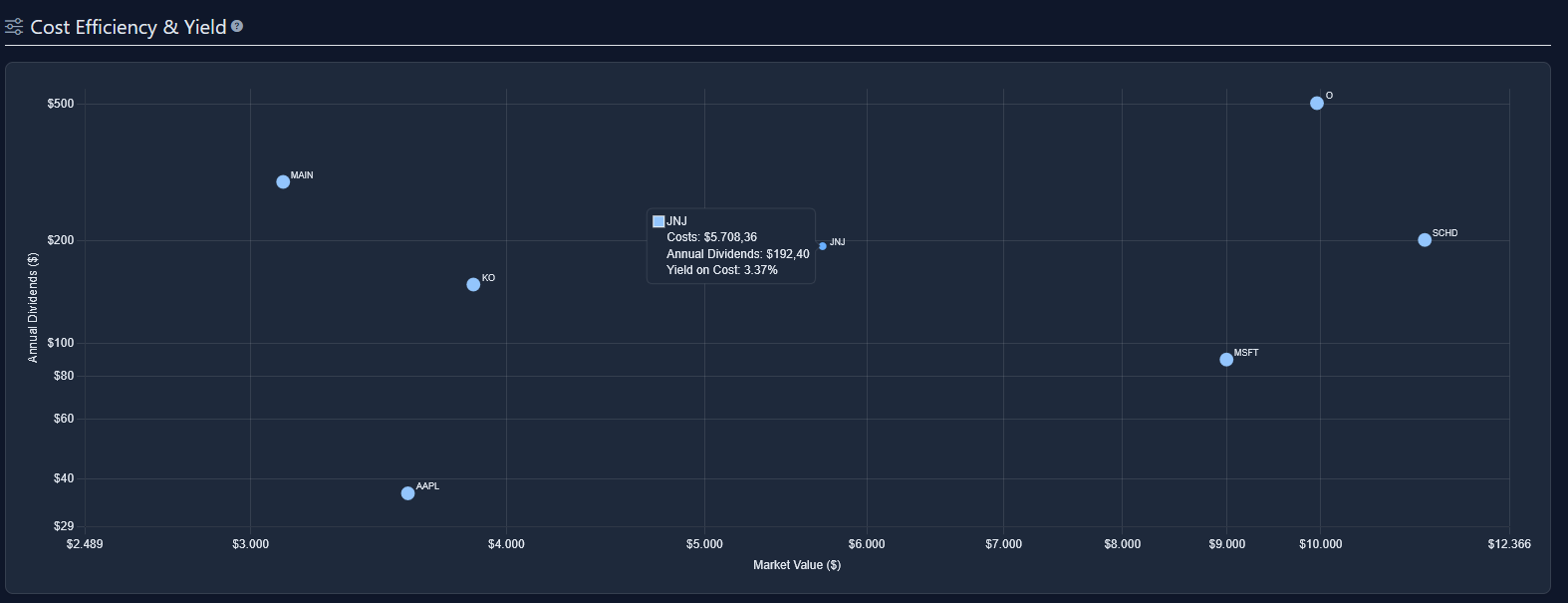Click the $12.366 x-axis label
This screenshot has width=1568, height=603.
[x=1509, y=544]
